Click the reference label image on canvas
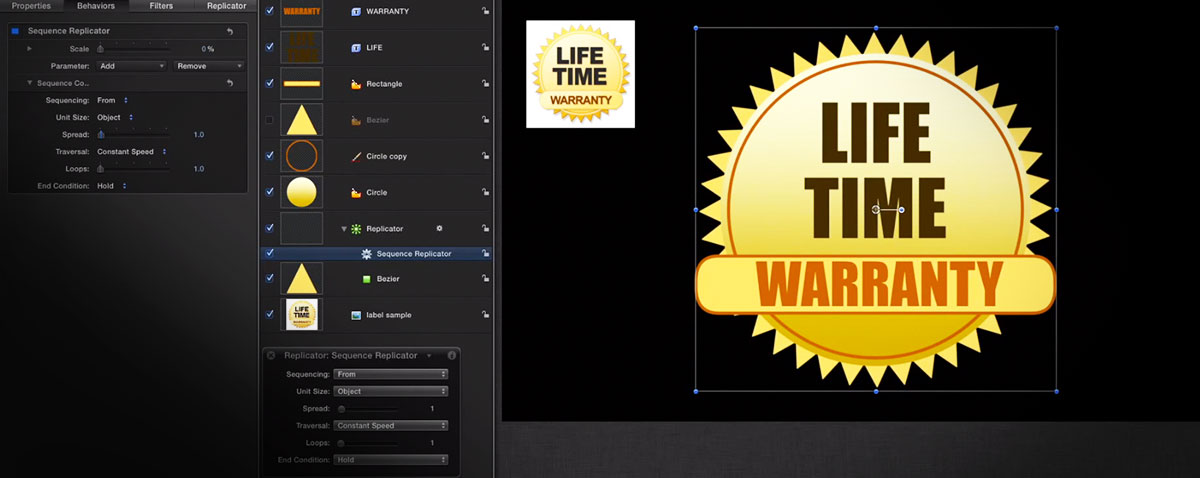The width and height of the screenshot is (1200, 478). [x=580, y=74]
